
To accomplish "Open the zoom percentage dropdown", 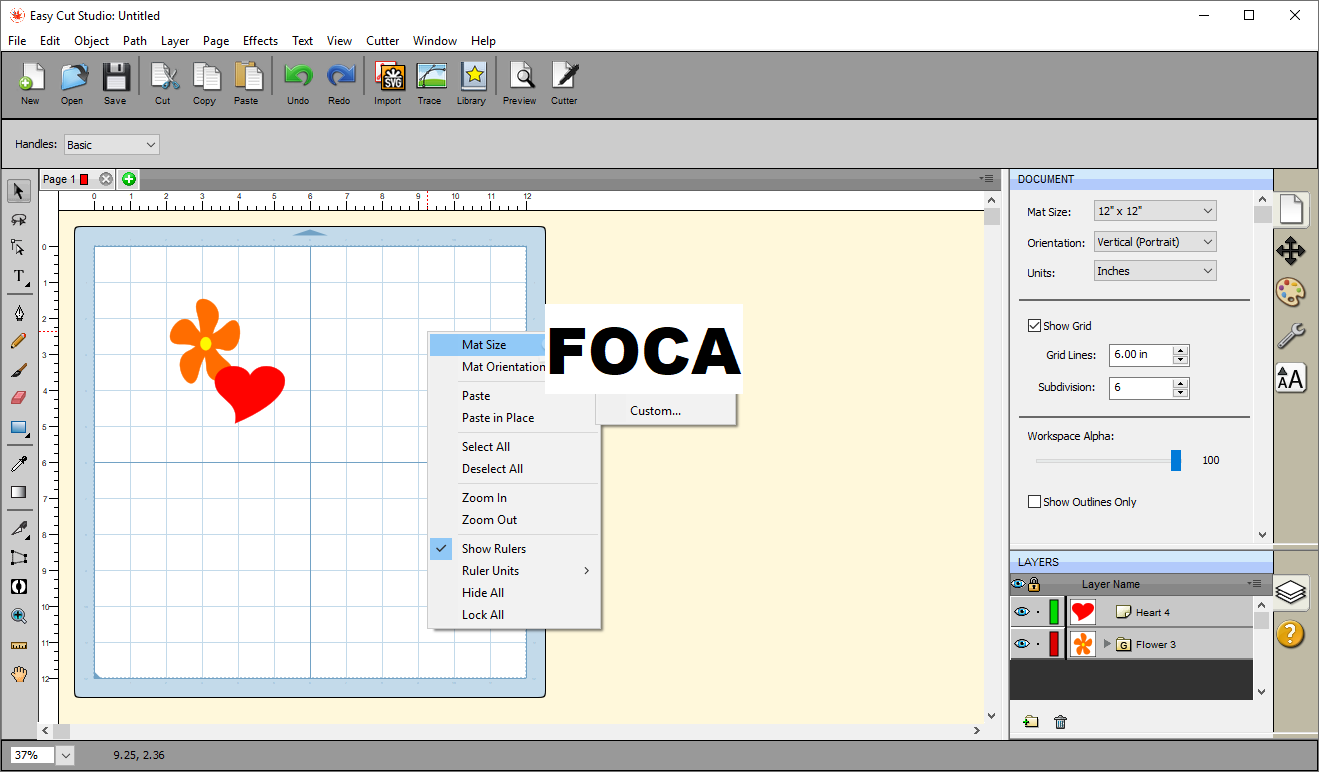I will (x=66, y=755).
